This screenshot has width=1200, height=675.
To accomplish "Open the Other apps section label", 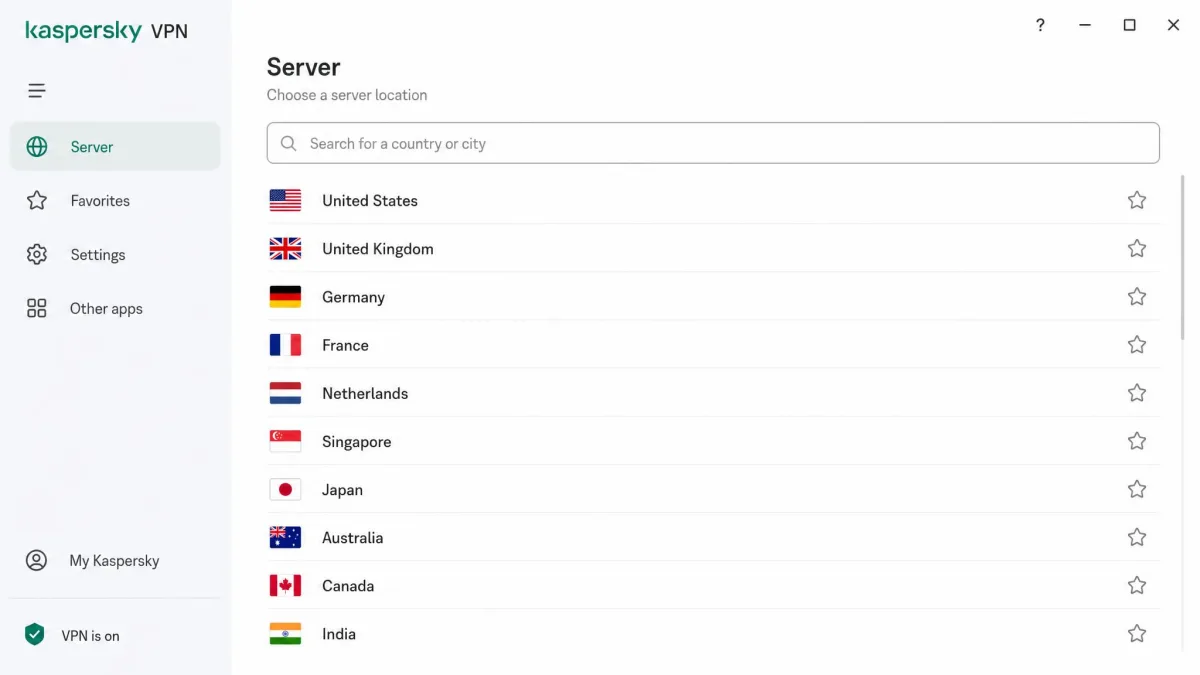I will click(106, 309).
